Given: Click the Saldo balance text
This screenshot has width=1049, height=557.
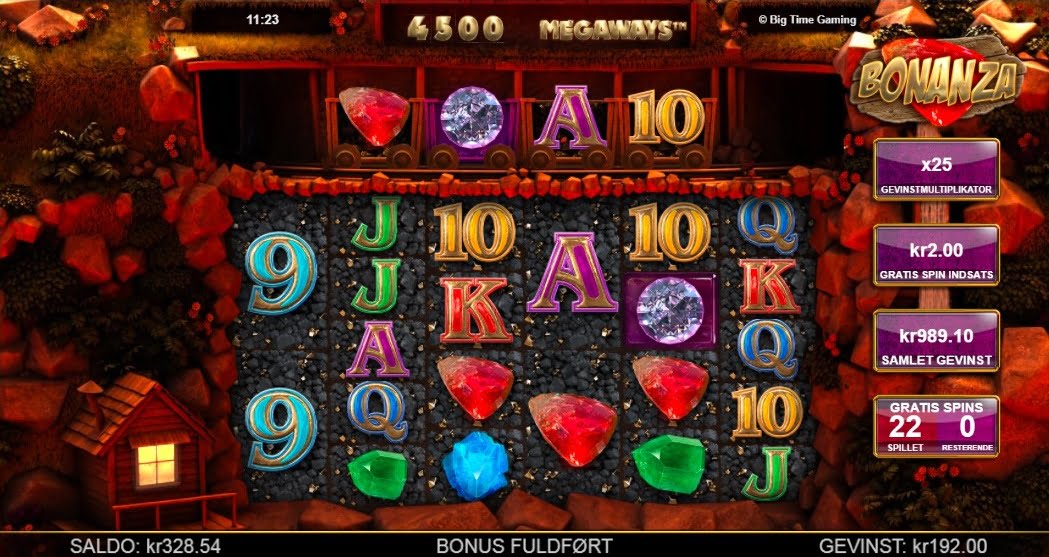Looking at the screenshot, I should tap(145, 546).
